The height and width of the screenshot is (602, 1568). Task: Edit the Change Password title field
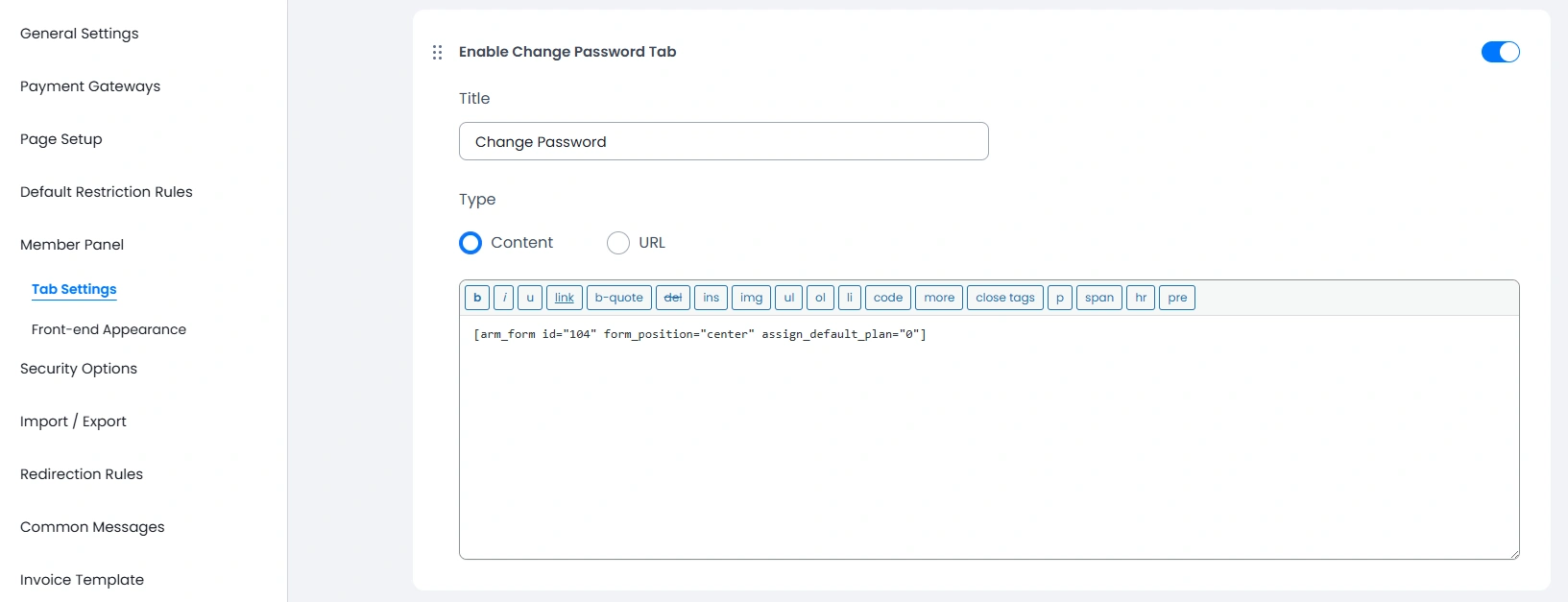(723, 141)
